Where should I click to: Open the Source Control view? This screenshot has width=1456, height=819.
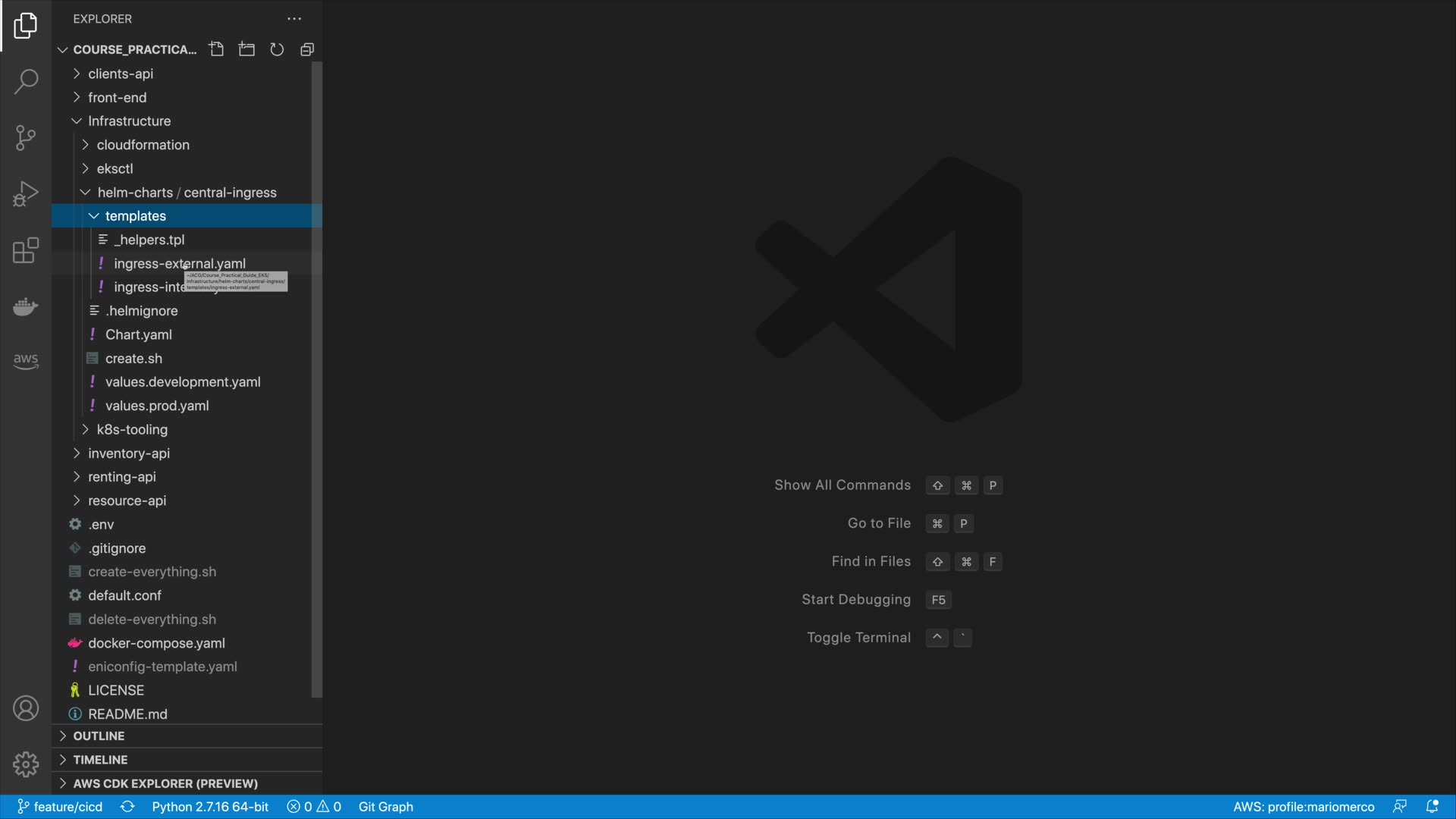pyautogui.click(x=26, y=138)
